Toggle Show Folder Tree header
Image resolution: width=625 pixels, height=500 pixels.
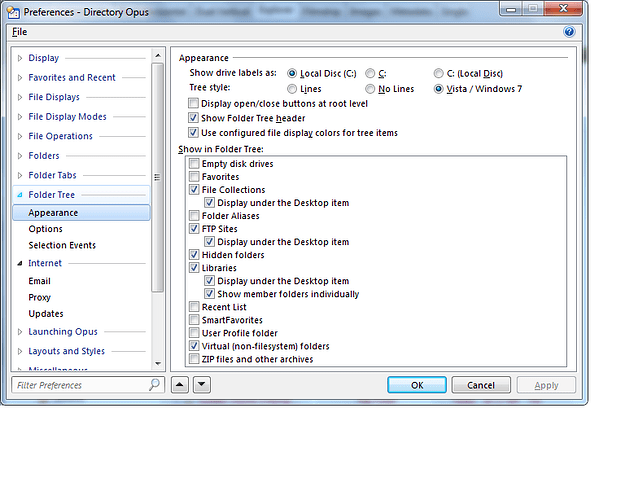(193, 118)
